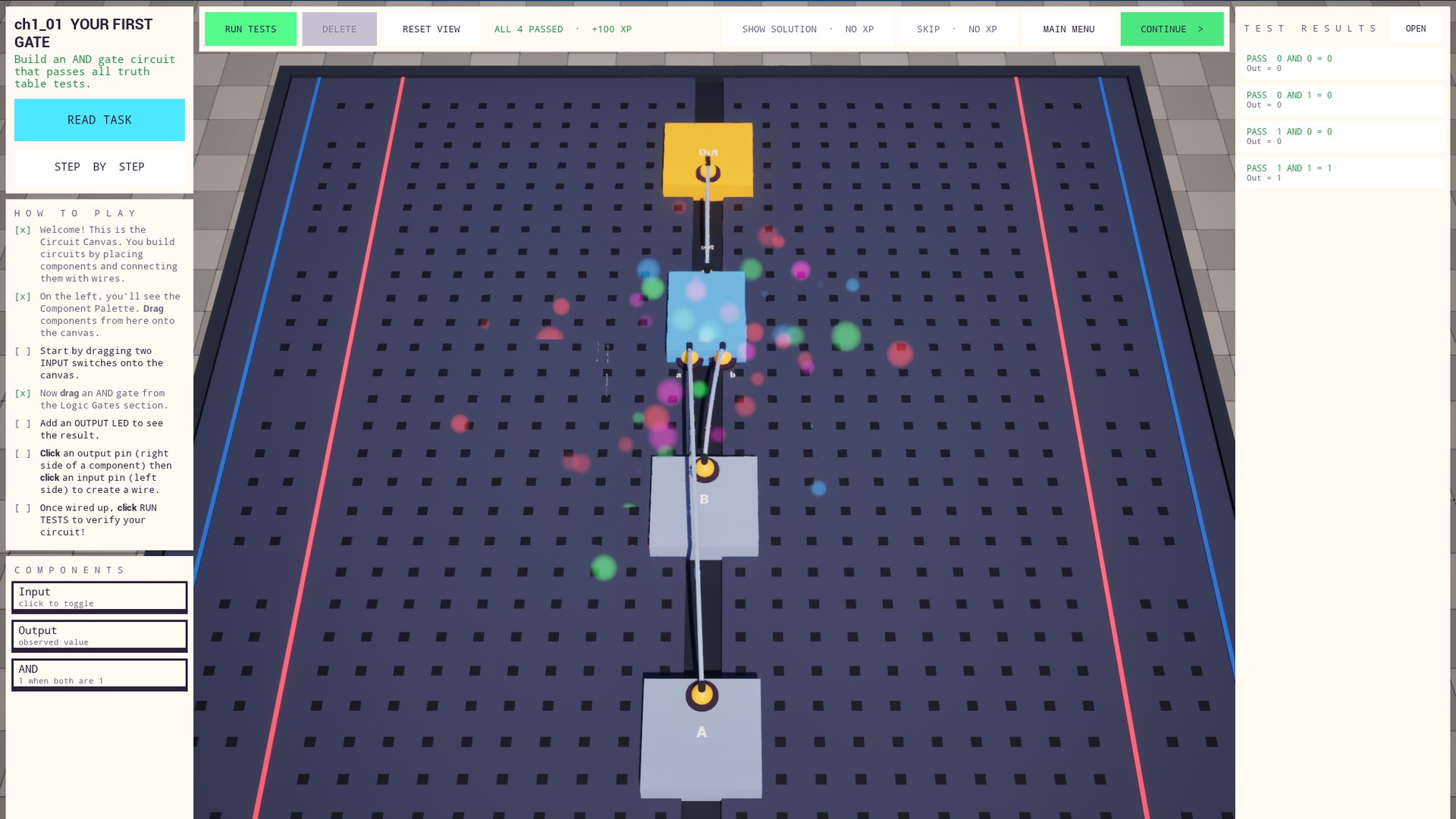Toggle the Input B switch block

(704, 507)
